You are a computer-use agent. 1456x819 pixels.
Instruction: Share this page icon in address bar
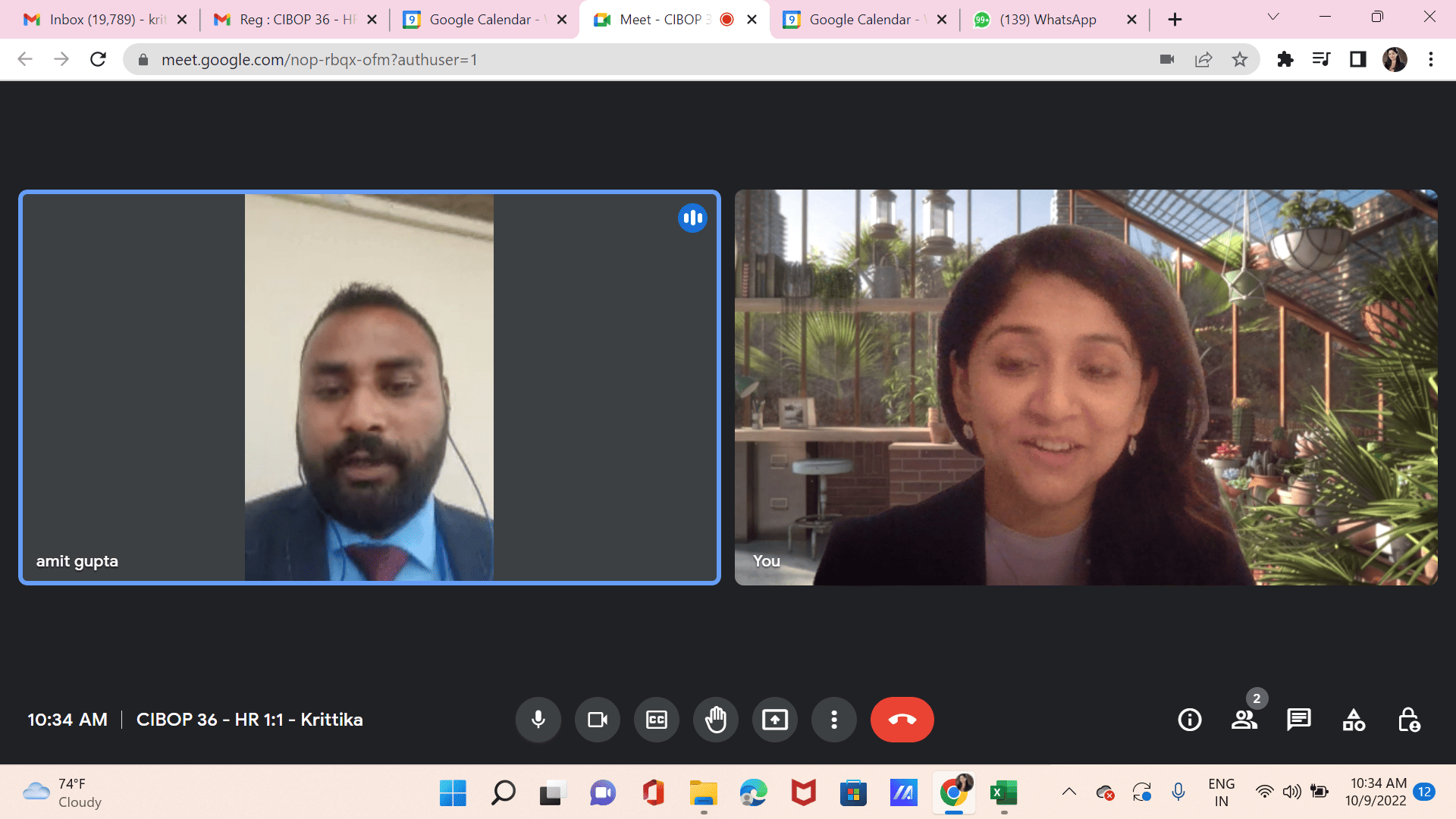tap(1203, 59)
